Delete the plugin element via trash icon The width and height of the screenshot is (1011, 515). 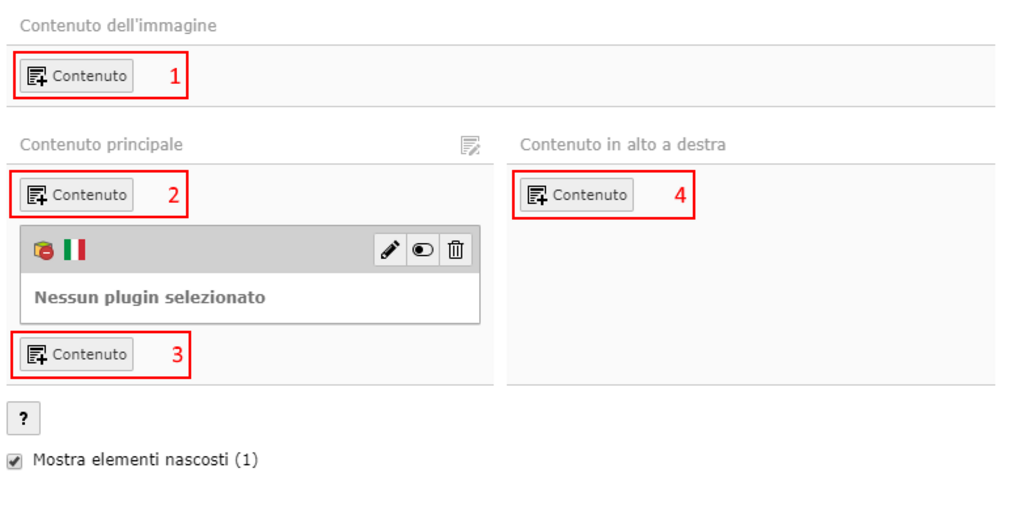456,249
